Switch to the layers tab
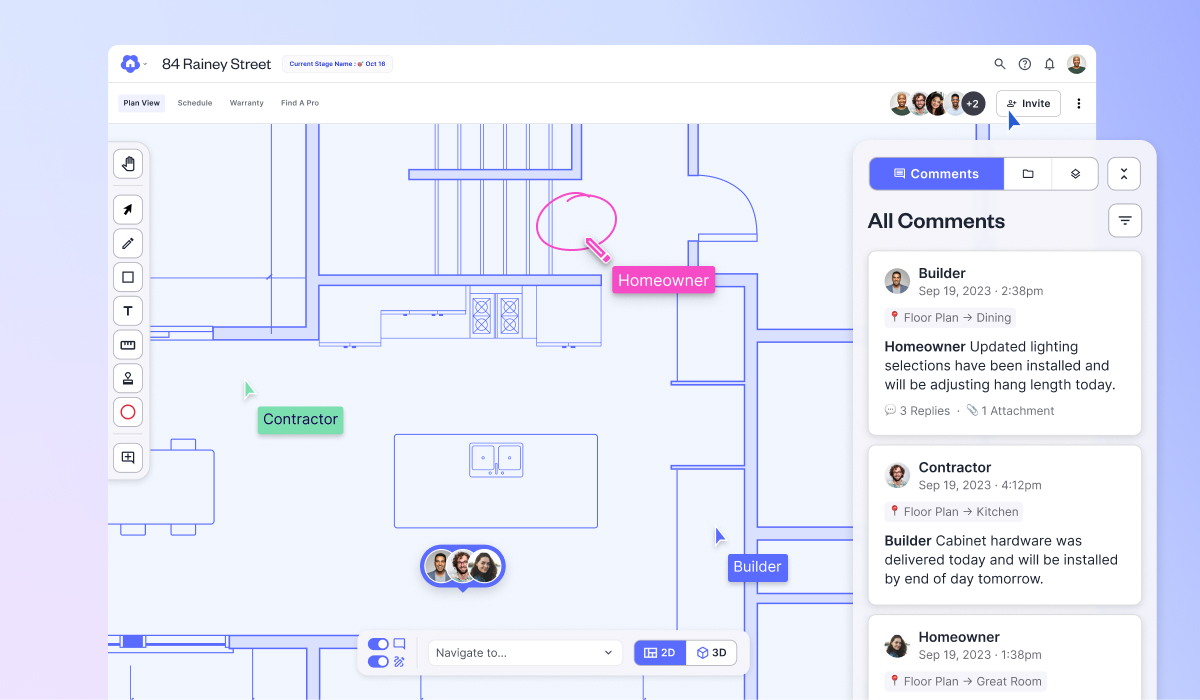 pos(1075,173)
